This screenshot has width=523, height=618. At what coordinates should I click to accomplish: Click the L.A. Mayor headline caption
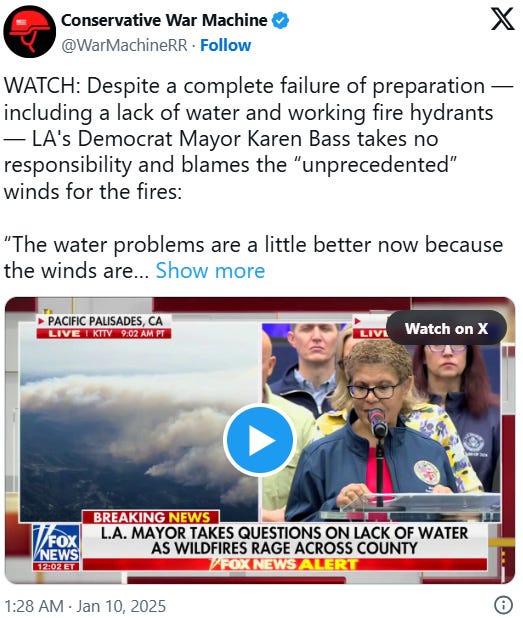click(284, 540)
